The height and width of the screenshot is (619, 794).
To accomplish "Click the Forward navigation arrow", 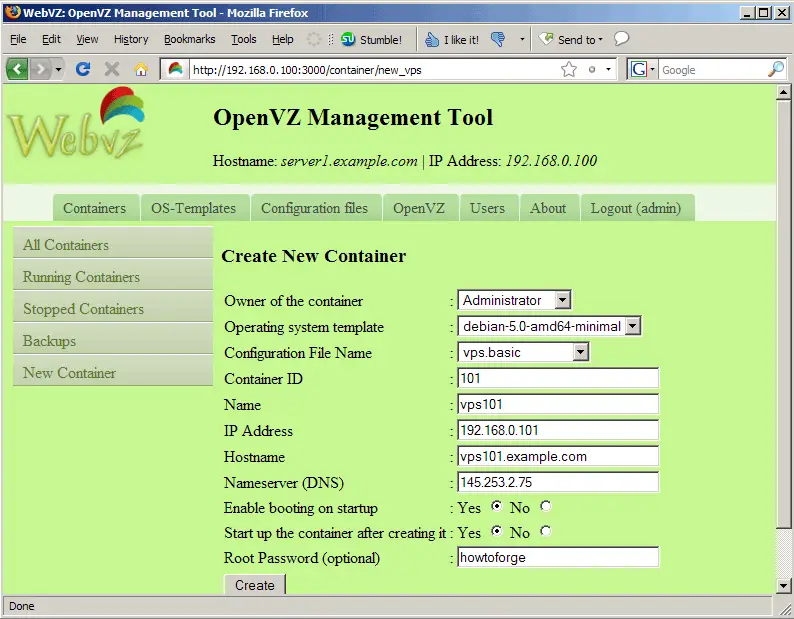I will pos(41,69).
